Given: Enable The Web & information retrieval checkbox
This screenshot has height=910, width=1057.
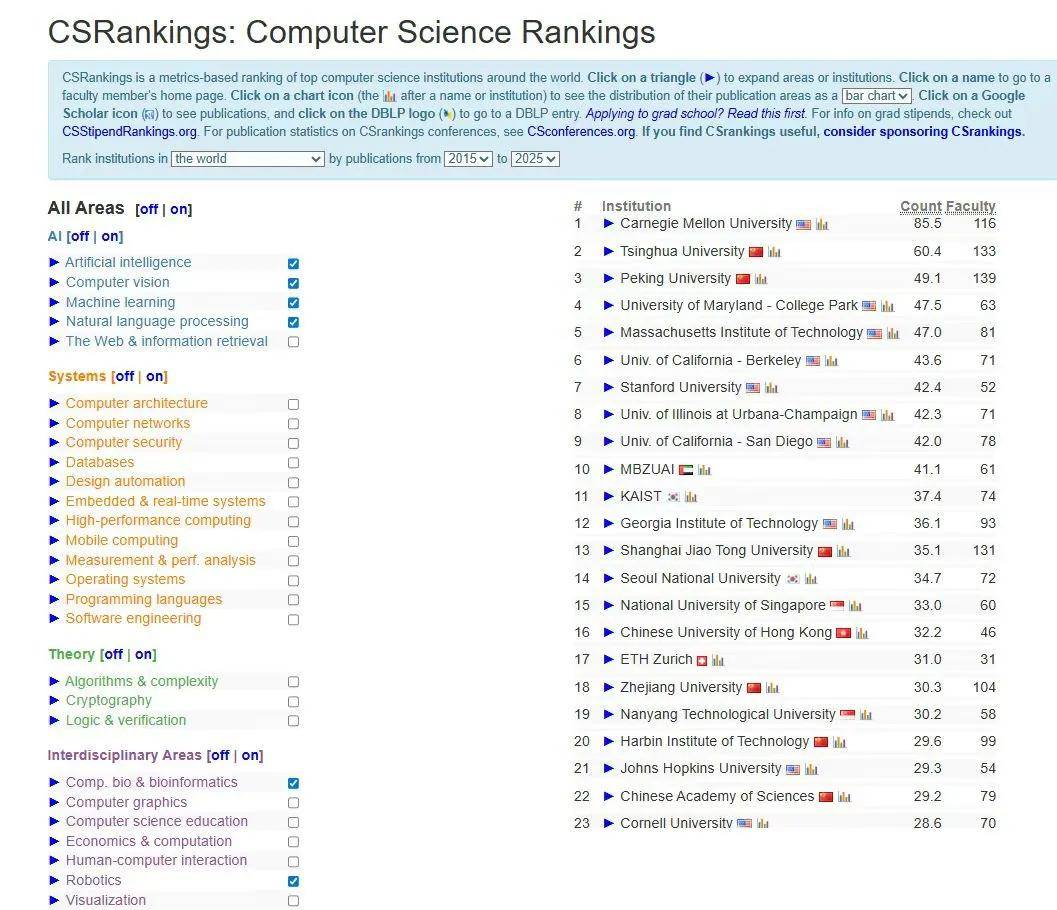Looking at the screenshot, I should (293, 342).
